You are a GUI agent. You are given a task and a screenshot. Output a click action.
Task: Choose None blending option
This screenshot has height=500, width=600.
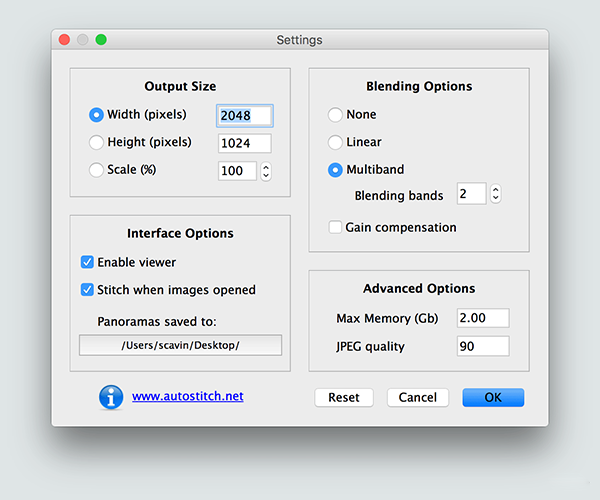(335, 115)
